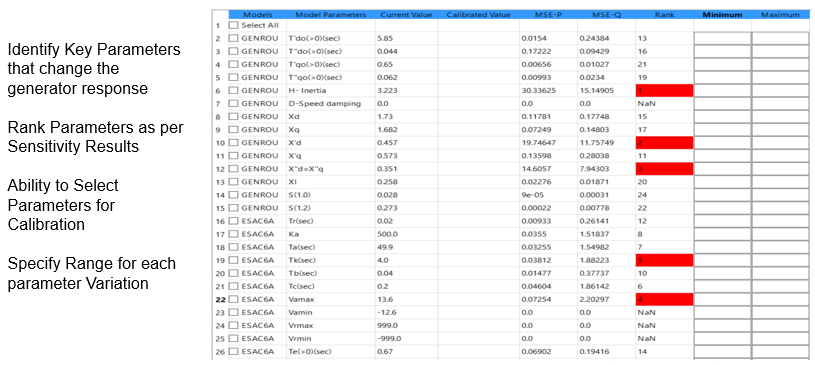Check the GENROU Xq row checkbox

tap(233, 129)
